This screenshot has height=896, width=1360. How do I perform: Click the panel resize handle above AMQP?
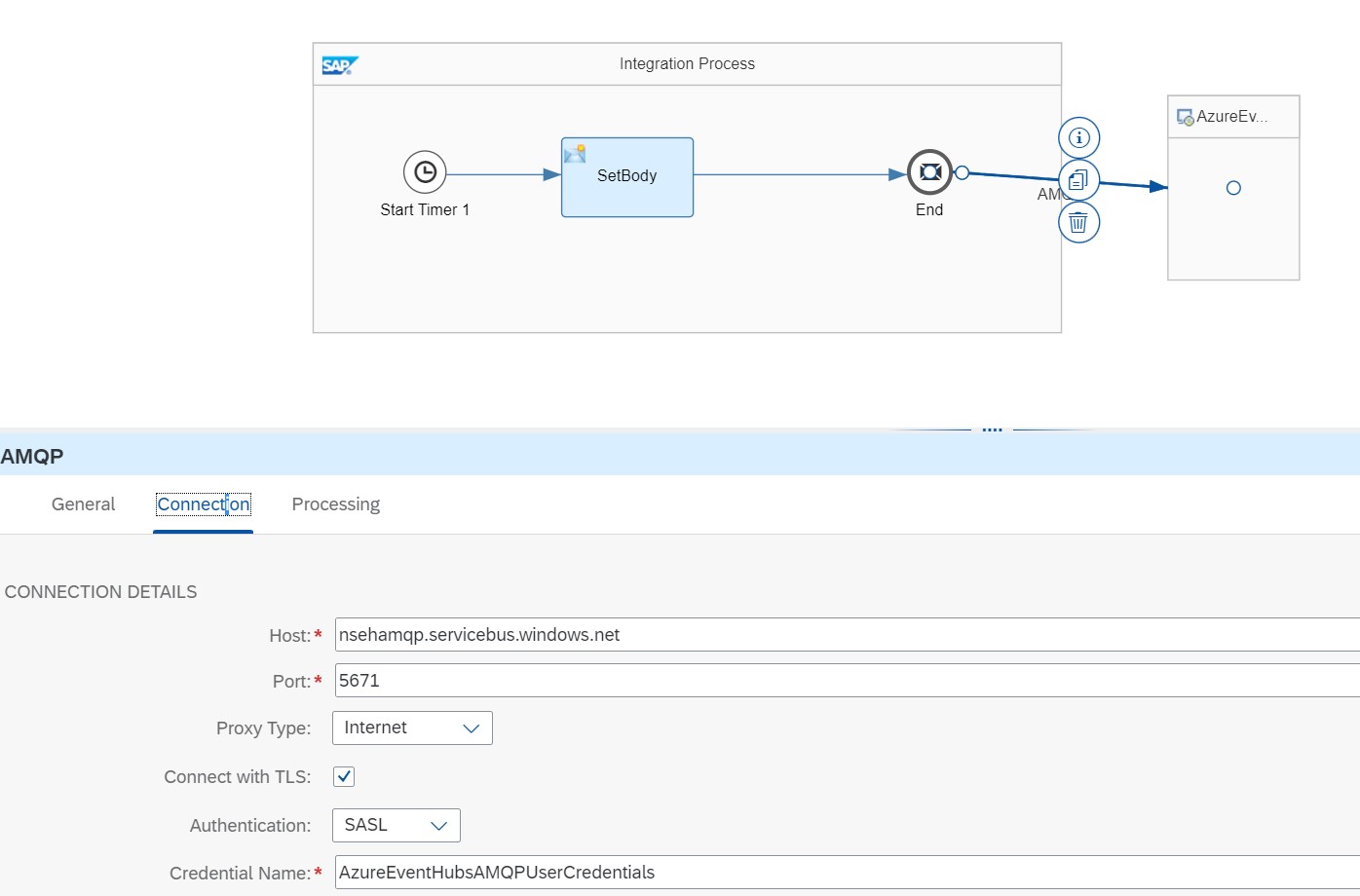click(992, 429)
